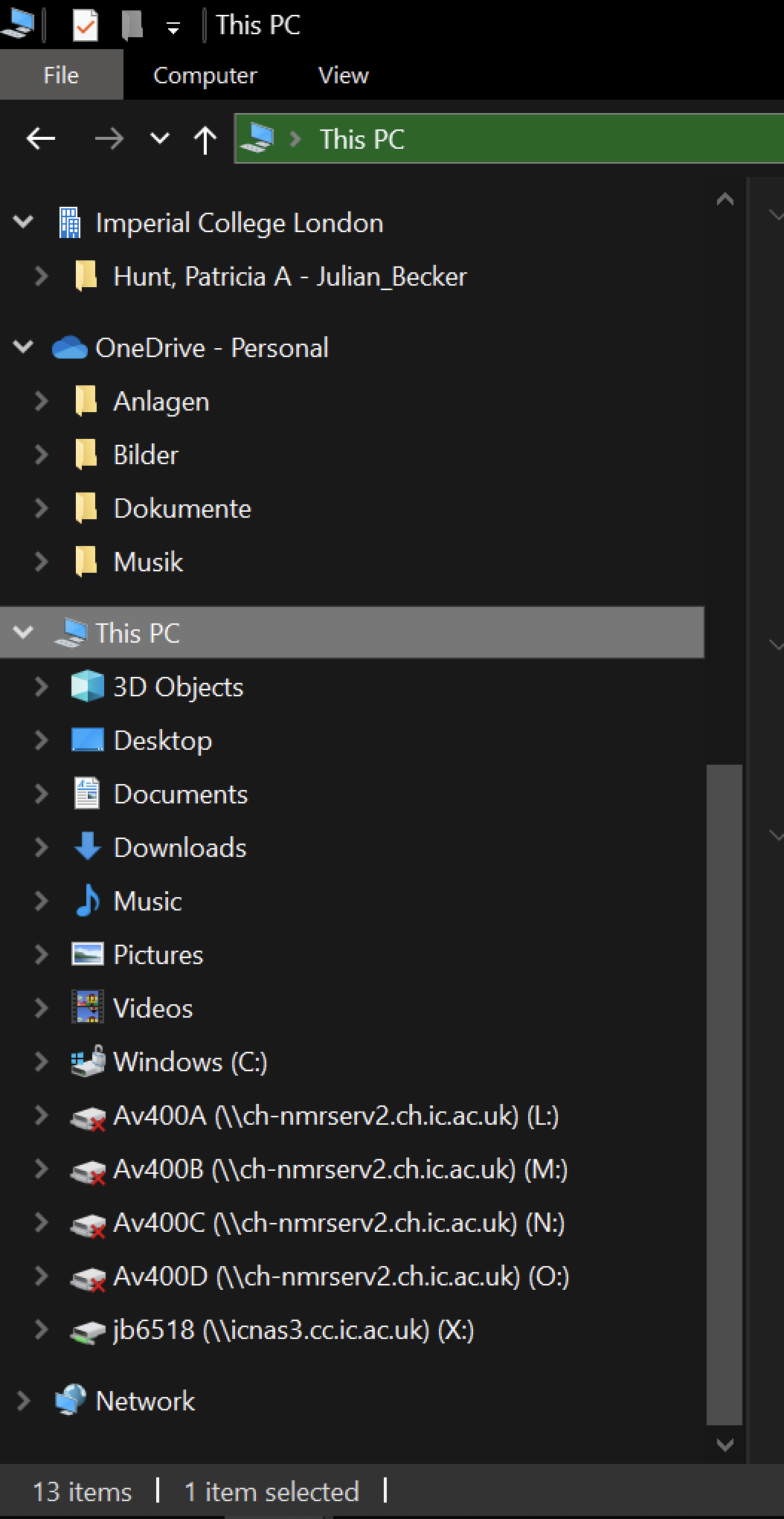Viewport: 784px width, 1519px height.
Task: Click the Music note icon
Action: point(87,901)
